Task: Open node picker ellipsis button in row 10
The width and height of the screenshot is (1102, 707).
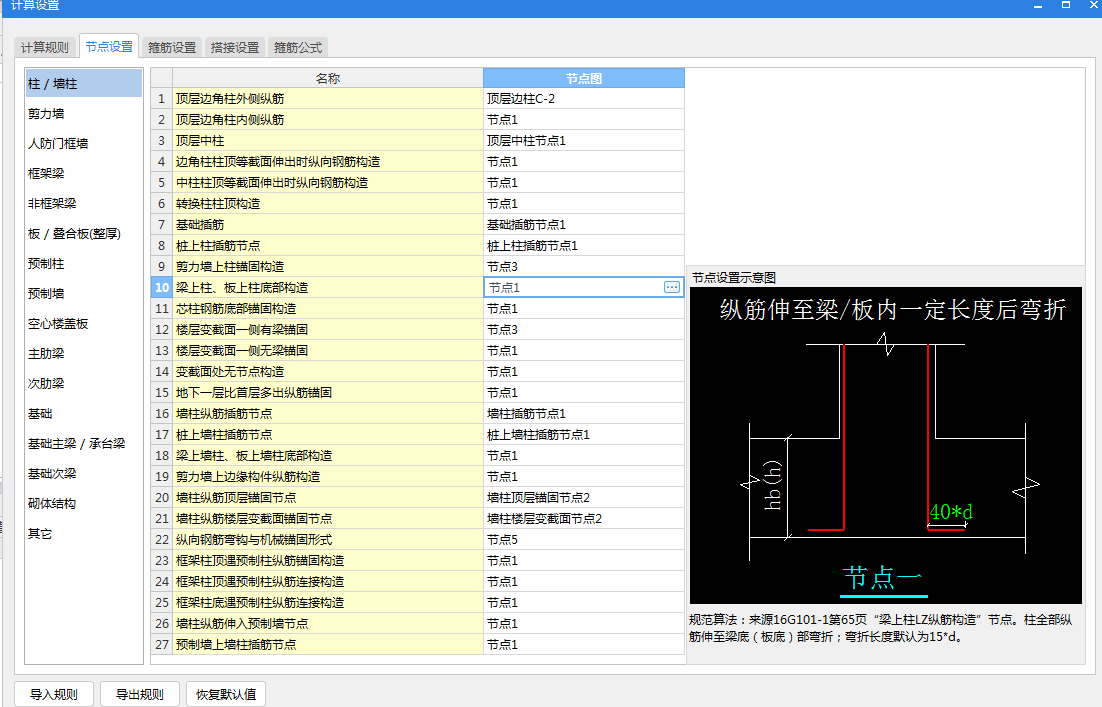Action: (x=672, y=287)
